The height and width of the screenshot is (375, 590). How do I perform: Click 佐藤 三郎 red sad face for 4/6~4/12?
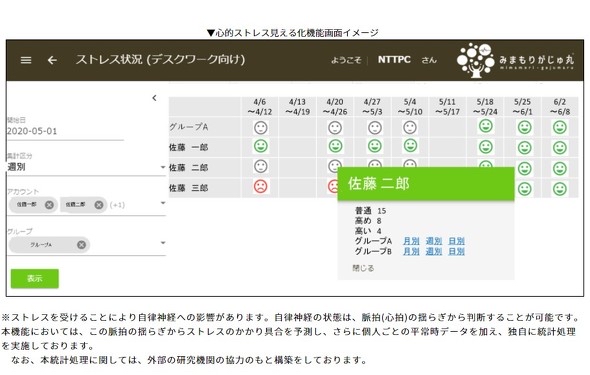pos(260,187)
